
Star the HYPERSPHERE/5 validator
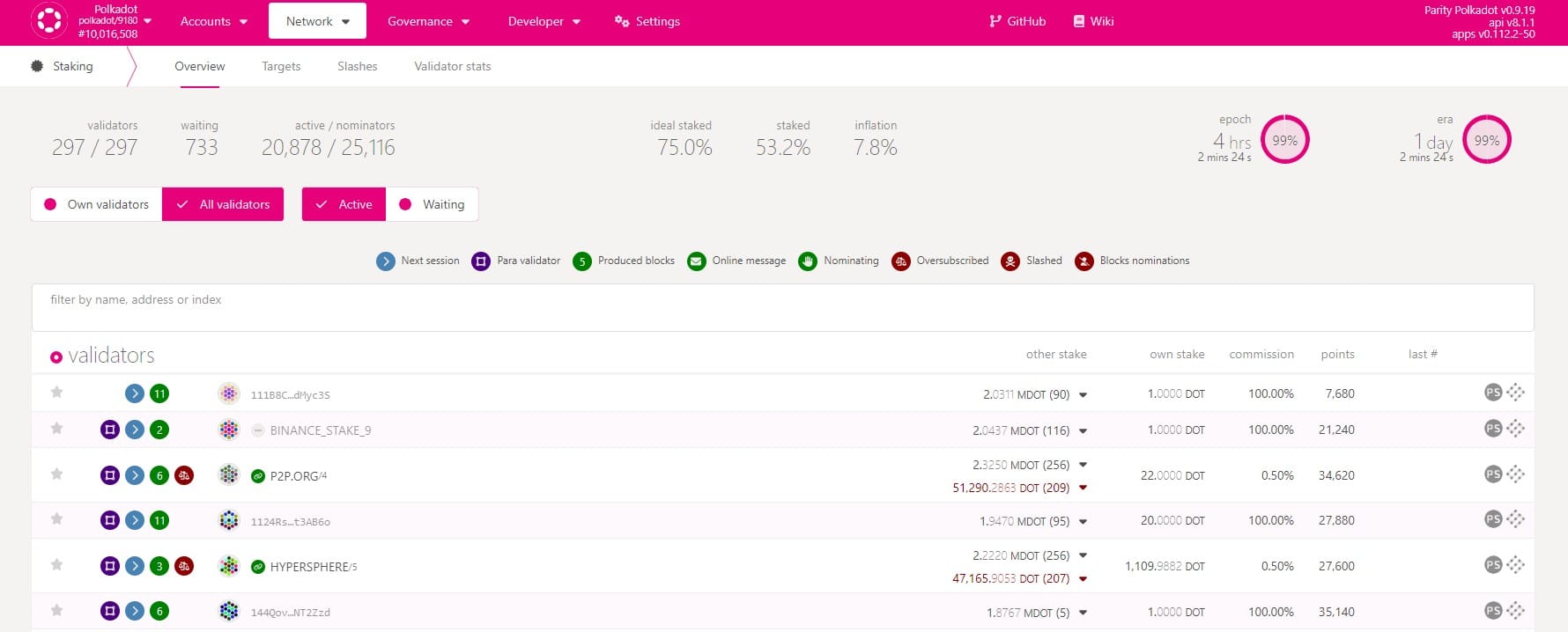click(x=56, y=565)
